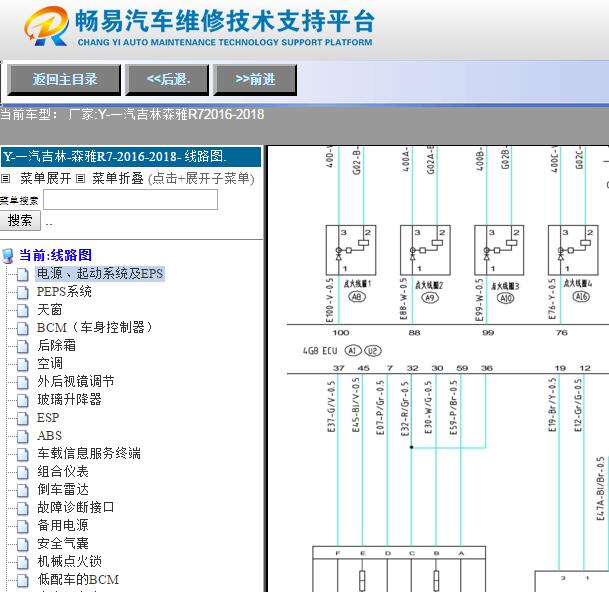Click page icon beside 电源、起动系统及EPS
609x592 pixels.
[x=23, y=274]
